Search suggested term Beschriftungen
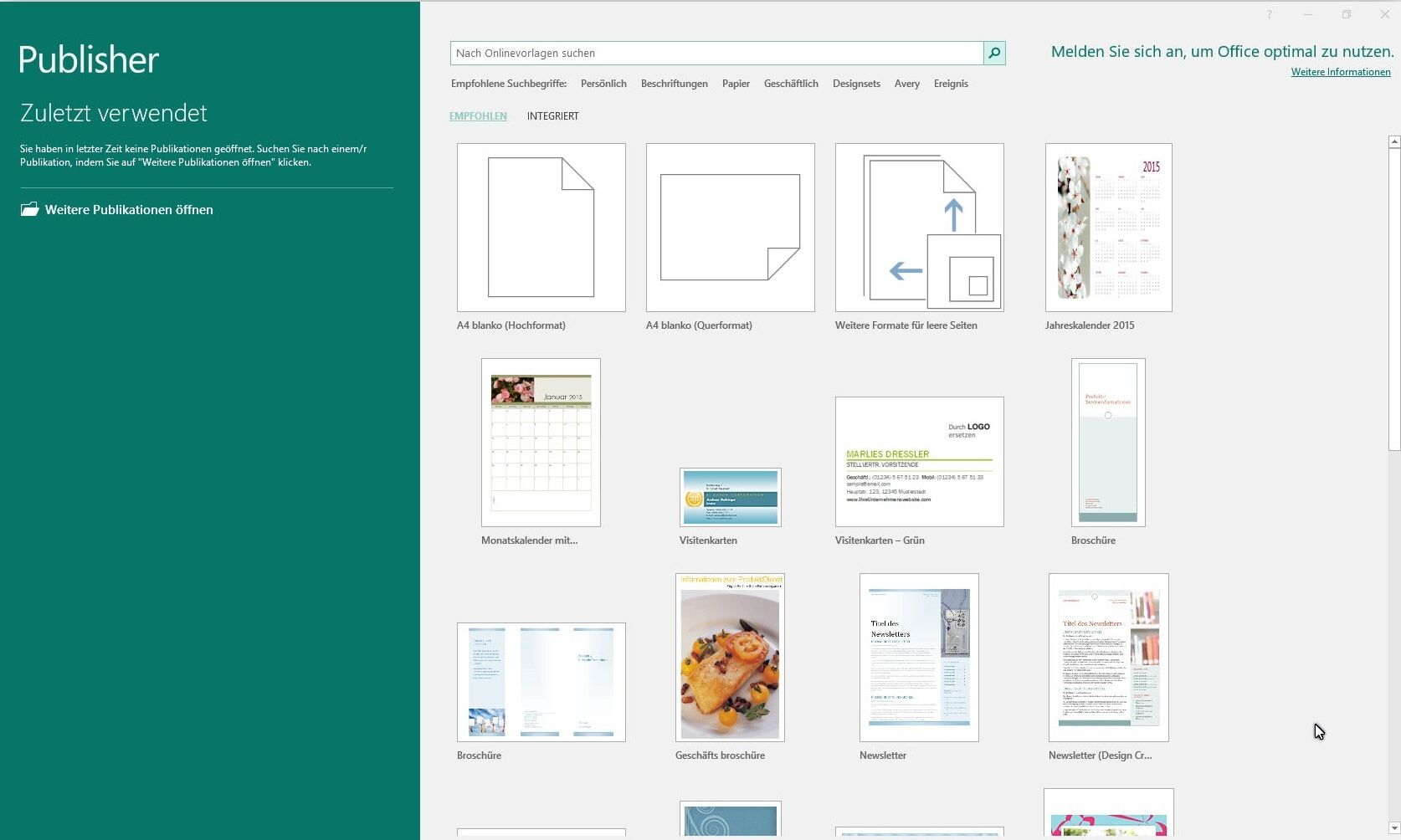 pyautogui.click(x=674, y=84)
